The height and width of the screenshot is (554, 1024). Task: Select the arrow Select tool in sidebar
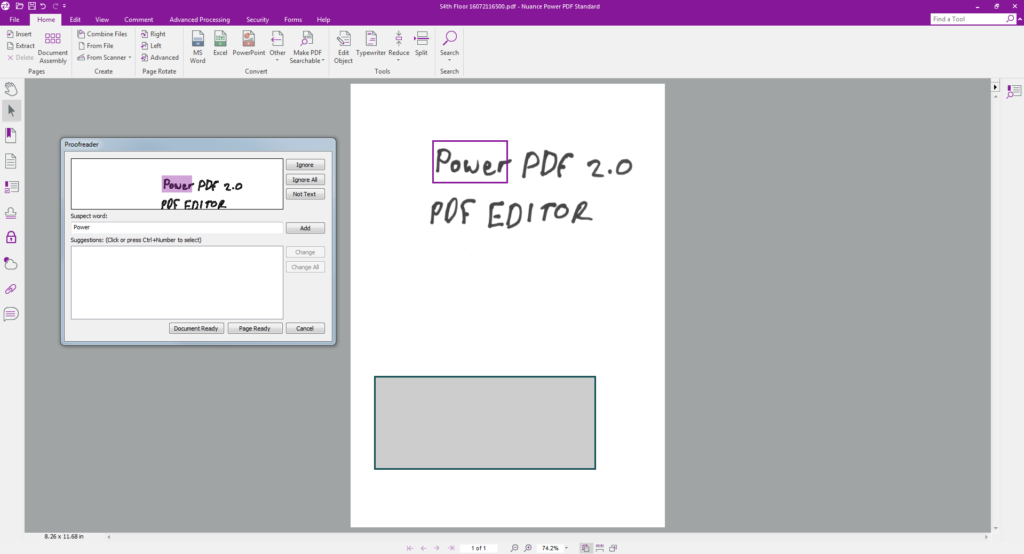(11, 110)
